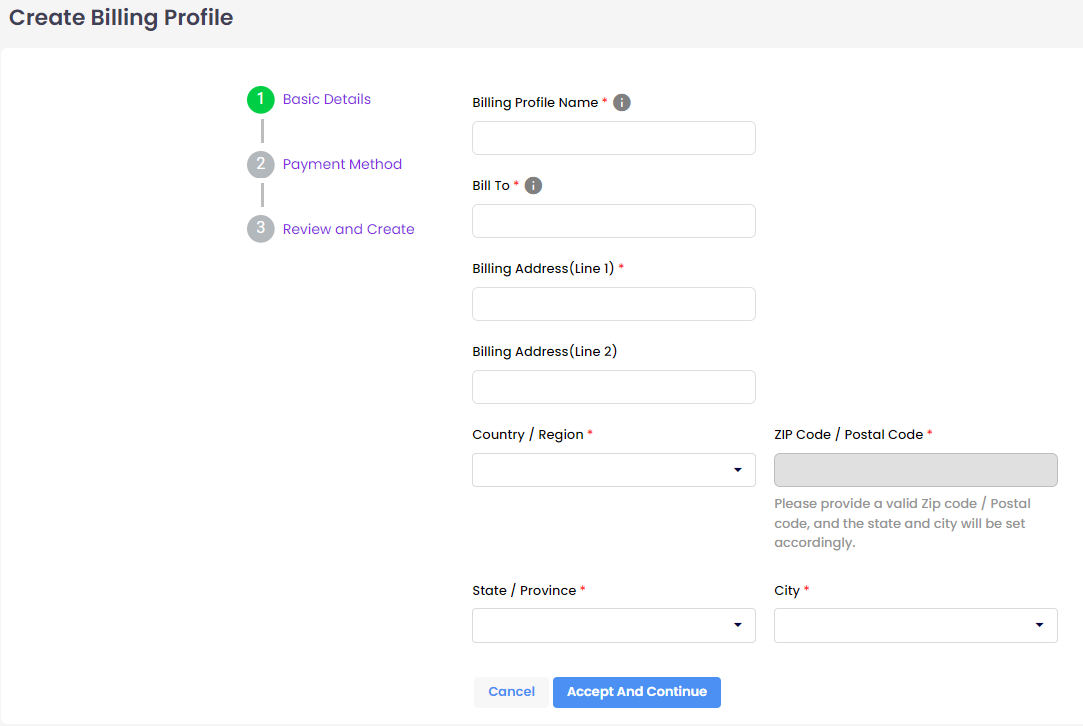
Task: Click the Billing Address(Line 2) label
Action: coord(544,352)
